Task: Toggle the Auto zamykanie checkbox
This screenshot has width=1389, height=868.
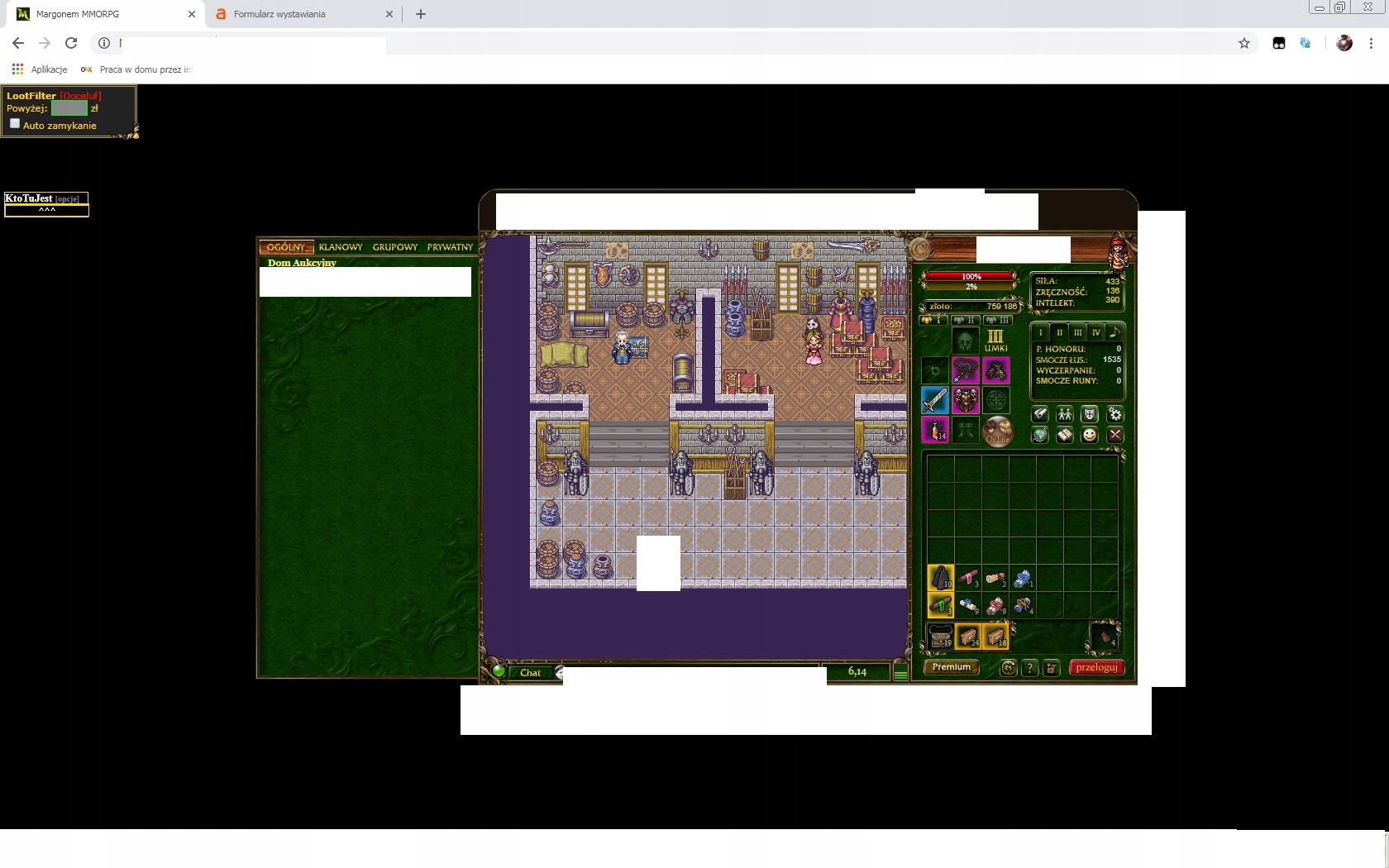Action: (x=14, y=123)
